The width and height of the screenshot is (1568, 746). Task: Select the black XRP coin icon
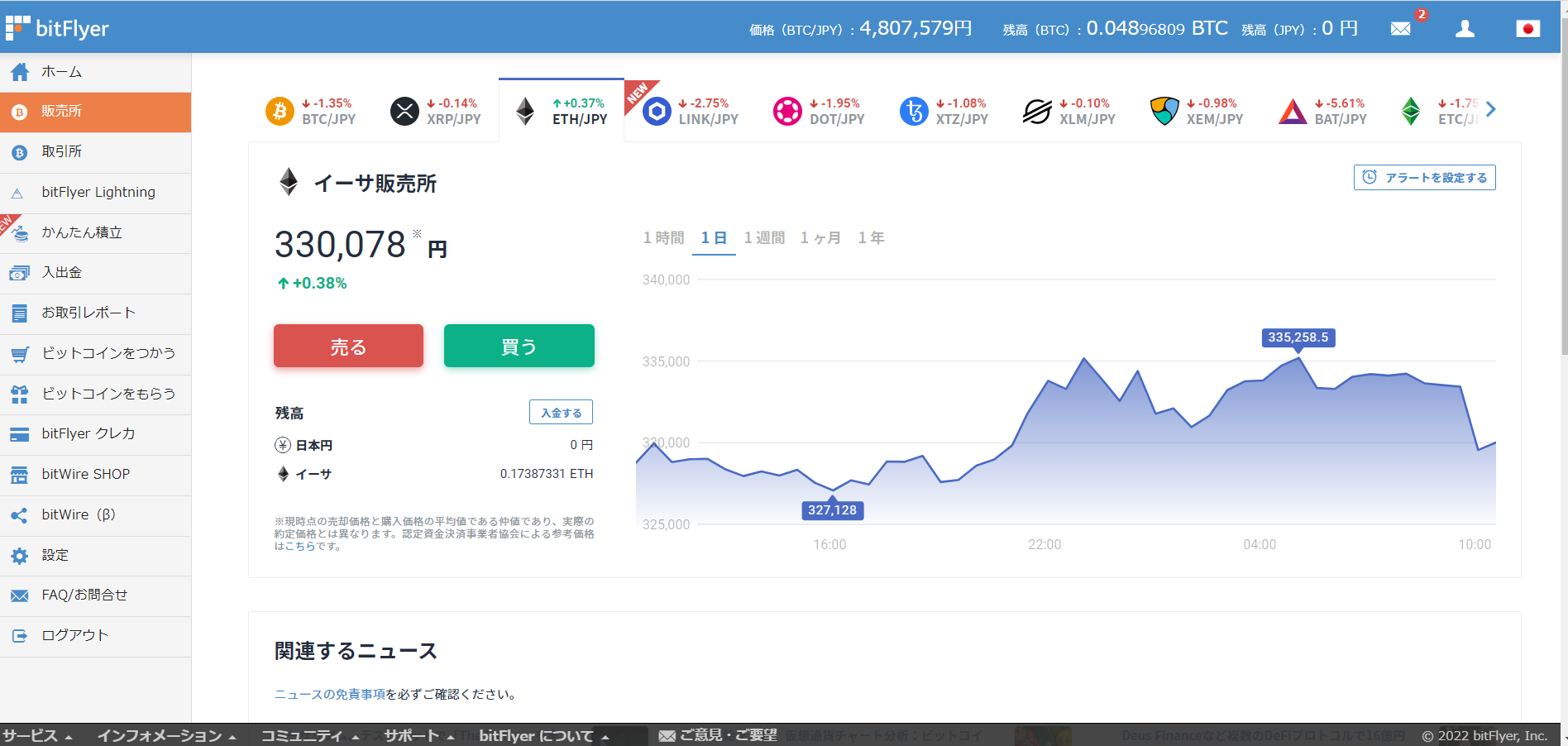[x=404, y=110]
